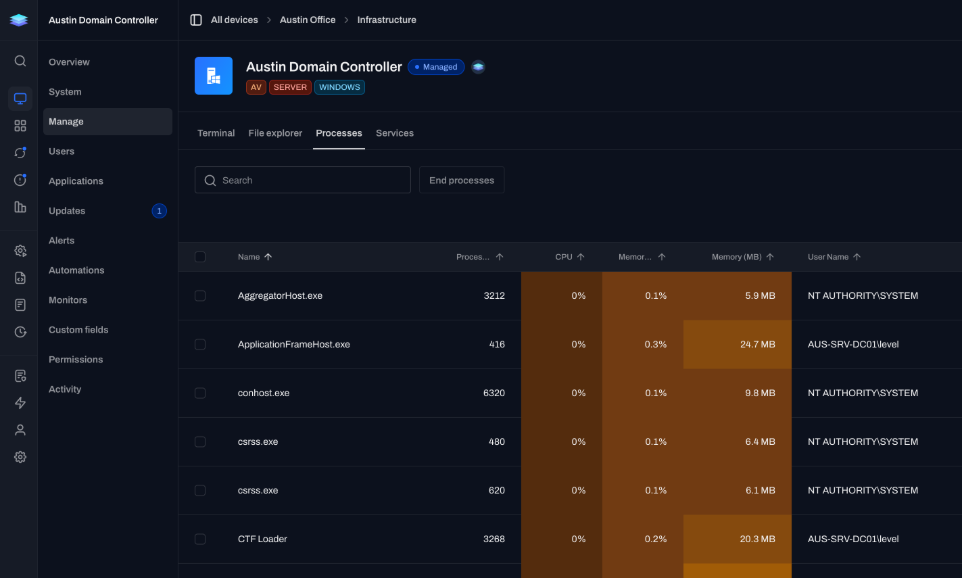Tick the select-all checkbox in table header
962x578 pixels.
[x=200, y=257]
